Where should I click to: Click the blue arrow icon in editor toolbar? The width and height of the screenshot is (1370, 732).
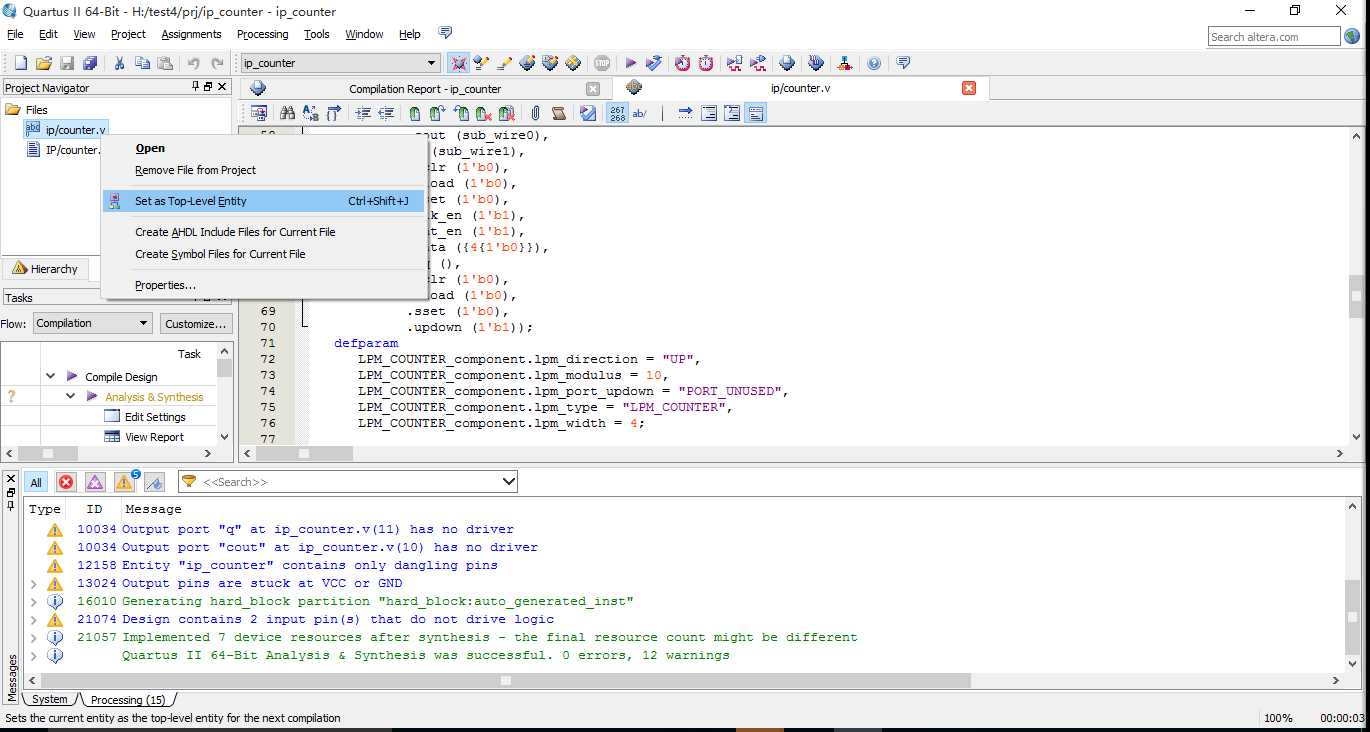tap(685, 113)
